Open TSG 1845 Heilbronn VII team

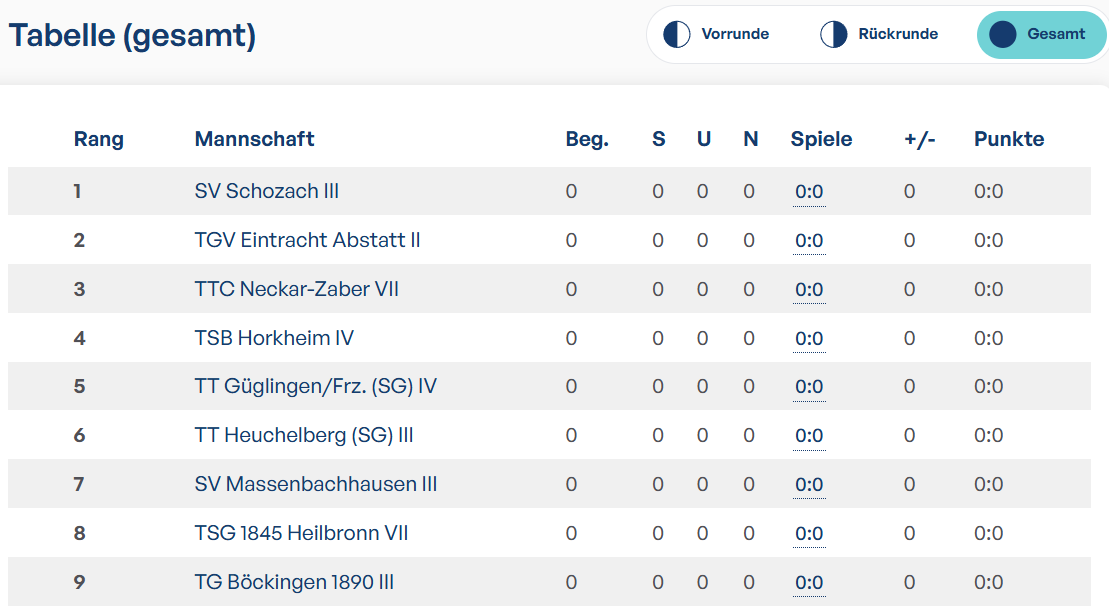pos(301,533)
